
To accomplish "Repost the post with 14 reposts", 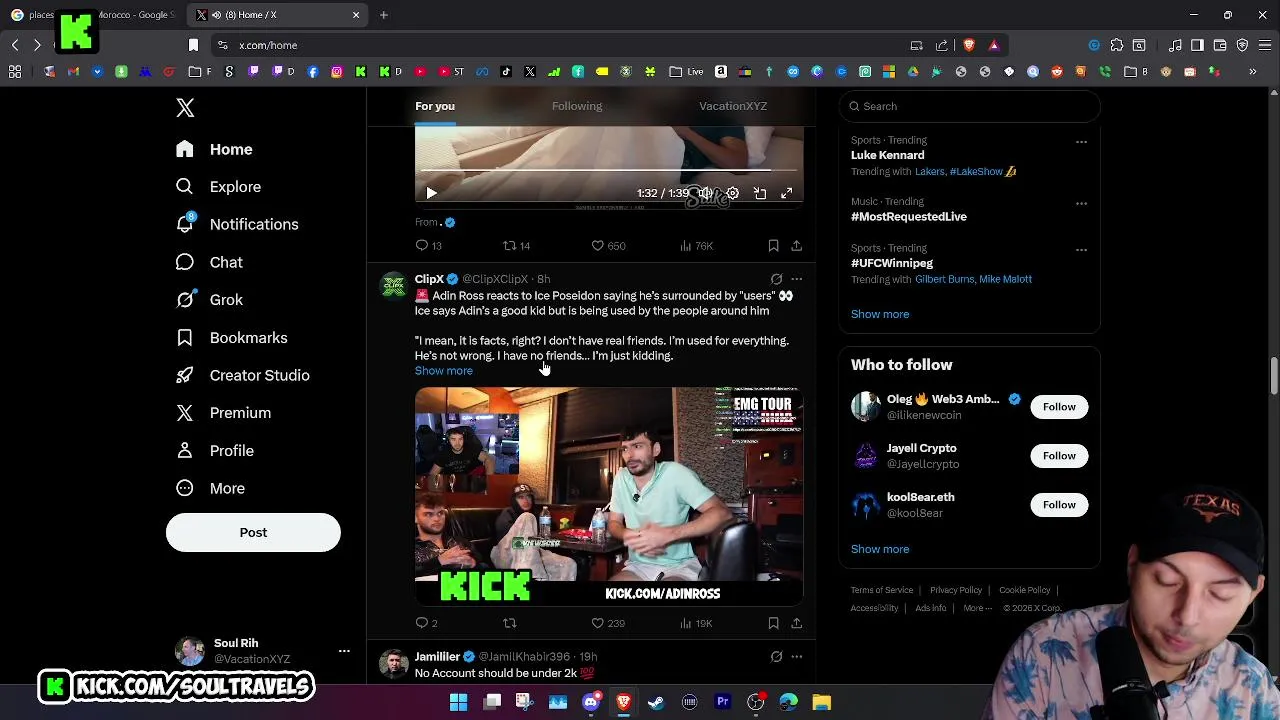I will [516, 245].
